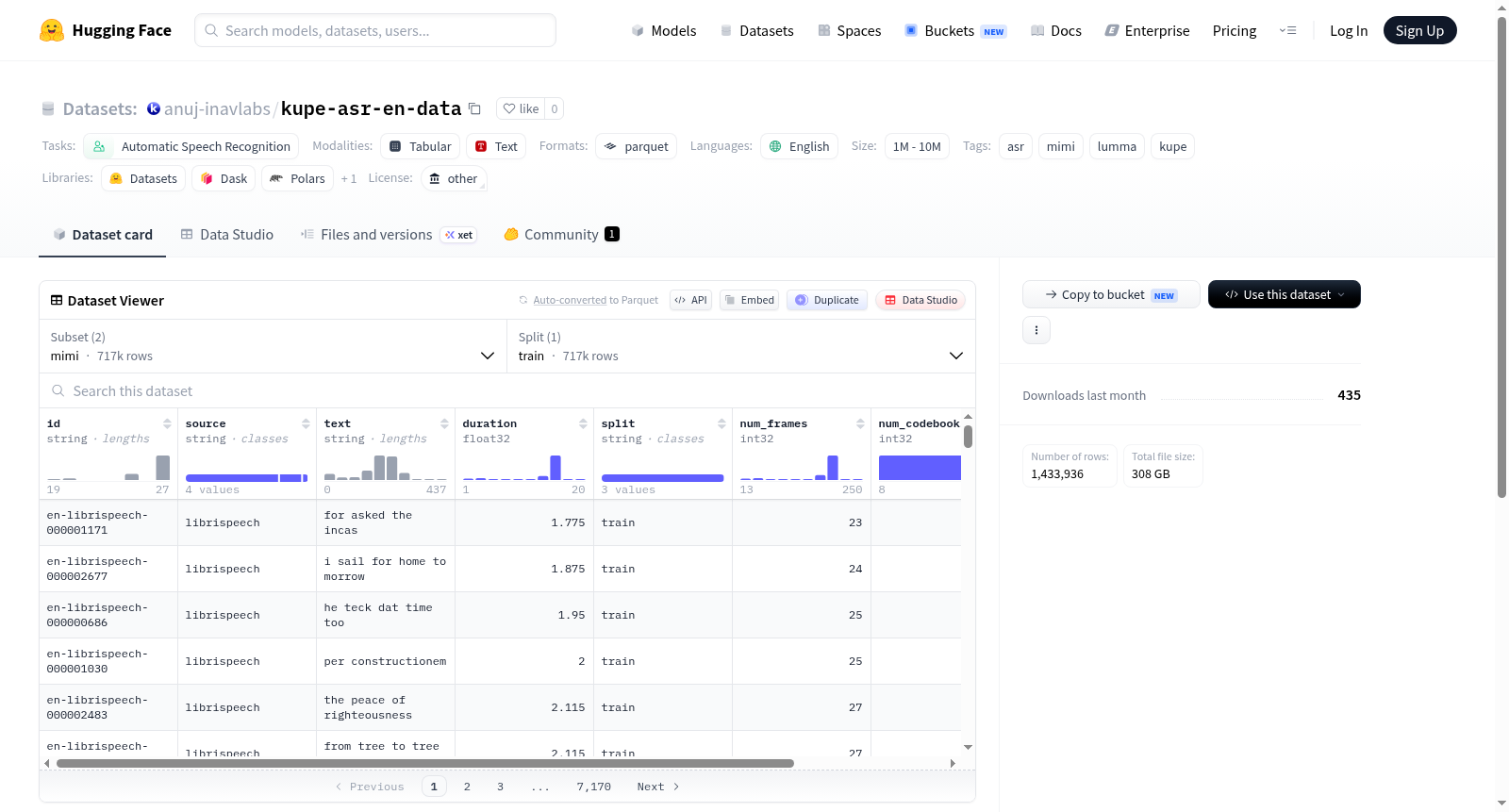This screenshot has width=1509, height=812.
Task: Open Docs in the top navigation
Action: coord(1056,30)
